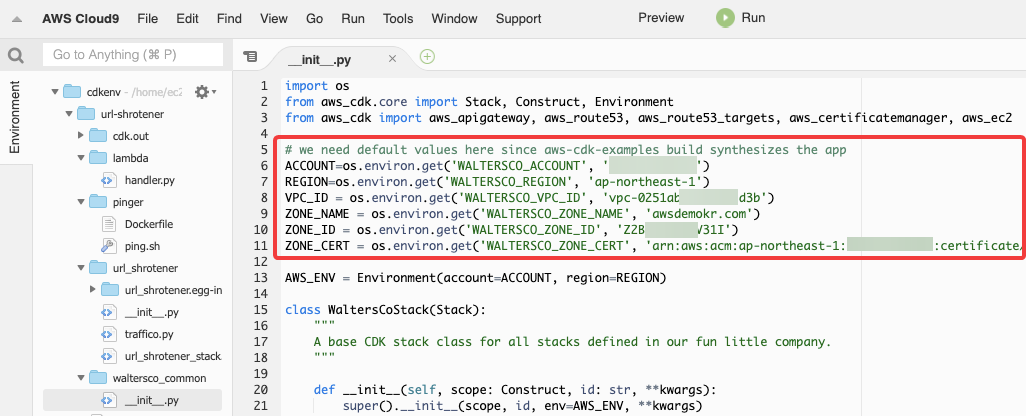Image resolution: width=1026 pixels, height=416 pixels.
Task: Select the cdkenv root folder icon
Action: (x=72, y=92)
